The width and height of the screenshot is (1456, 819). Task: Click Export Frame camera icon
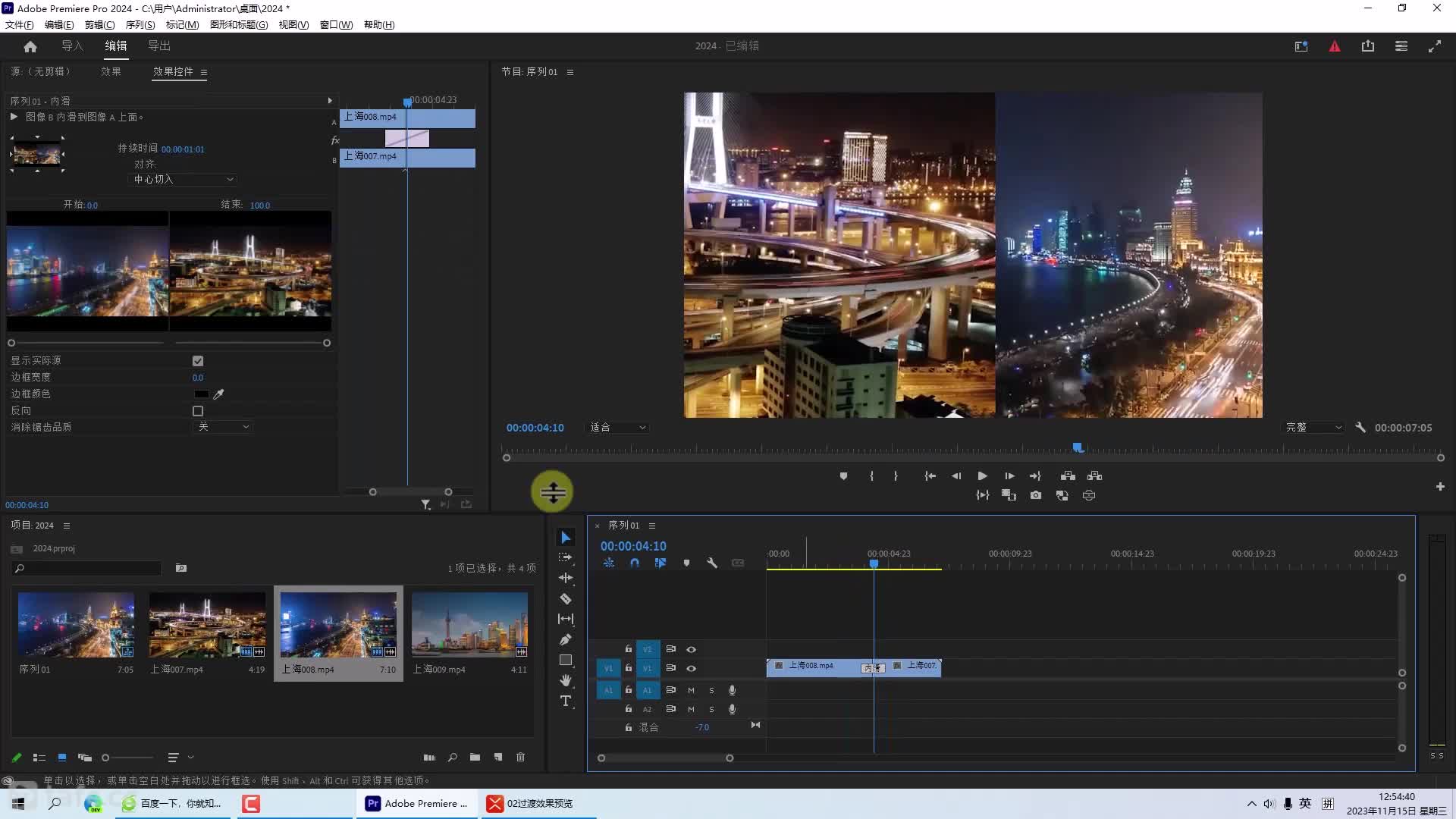coord(1036,495)
